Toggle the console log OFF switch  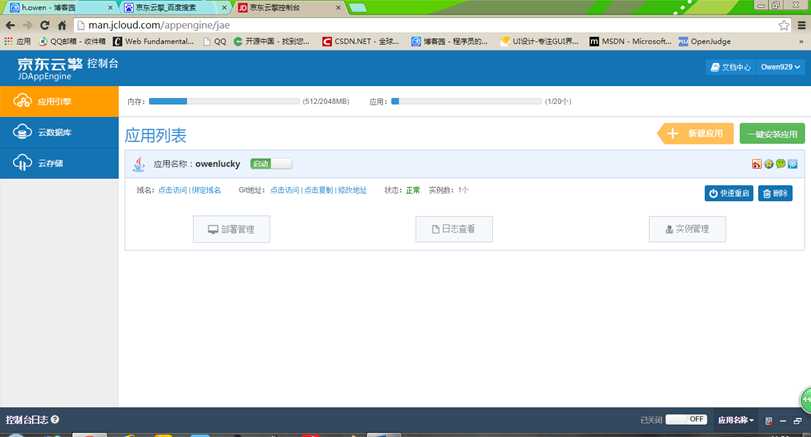pos(686,419)
